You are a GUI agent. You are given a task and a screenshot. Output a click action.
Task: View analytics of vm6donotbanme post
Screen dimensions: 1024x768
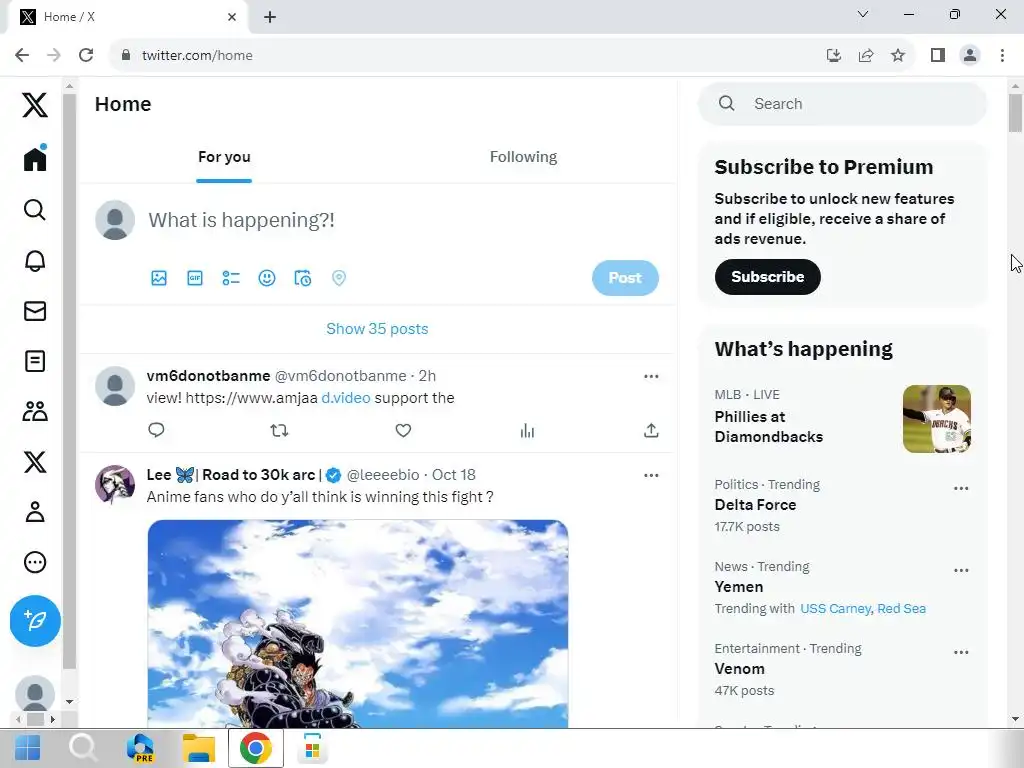point(527,430)
